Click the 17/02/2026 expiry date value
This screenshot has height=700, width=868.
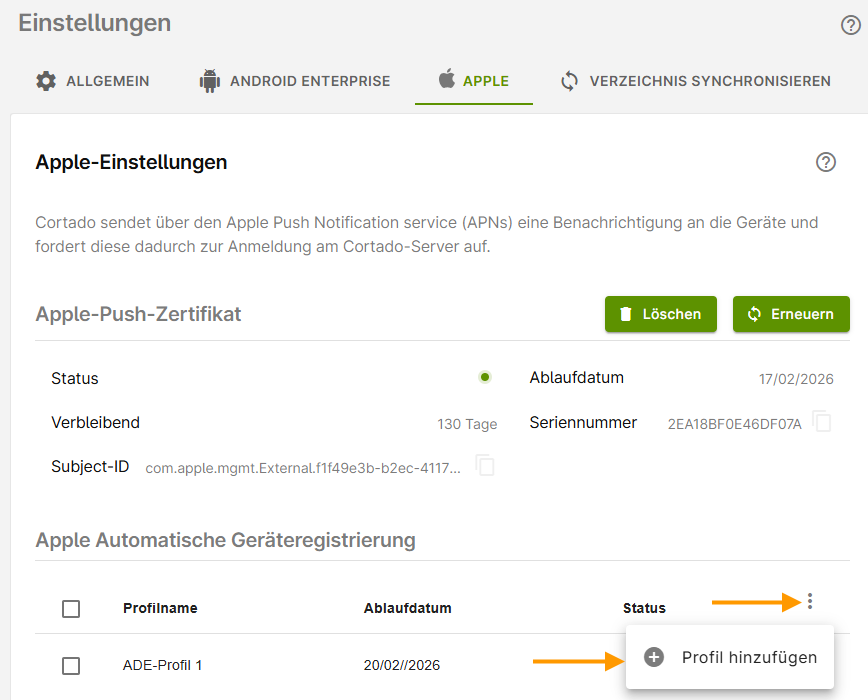[796, 379]
